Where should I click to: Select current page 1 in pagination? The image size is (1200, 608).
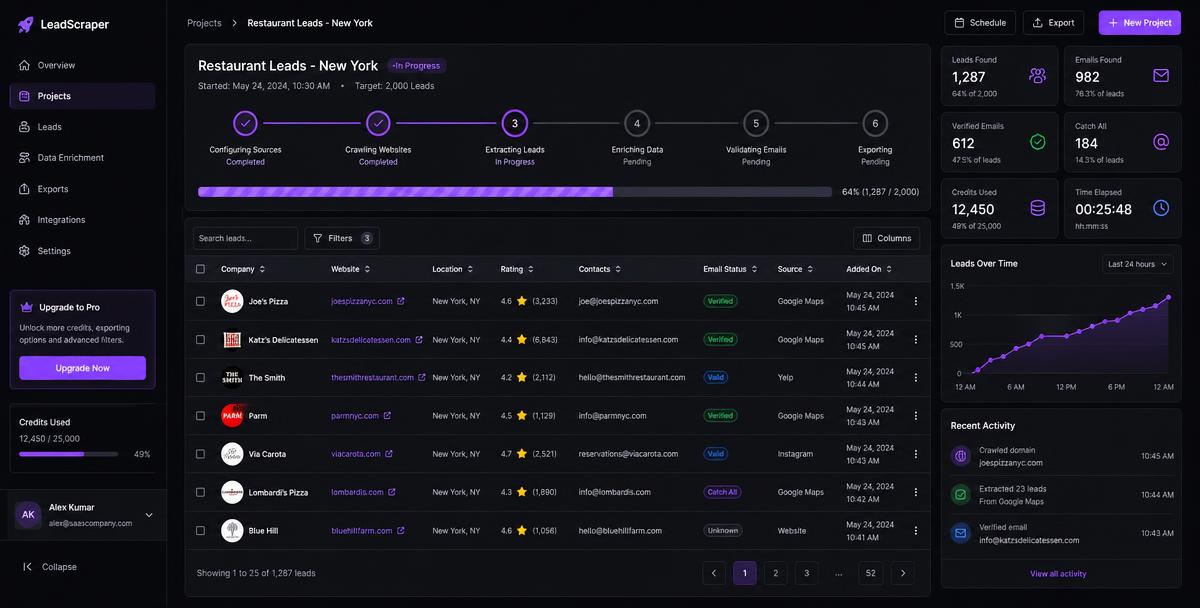(x=745, y=573)
